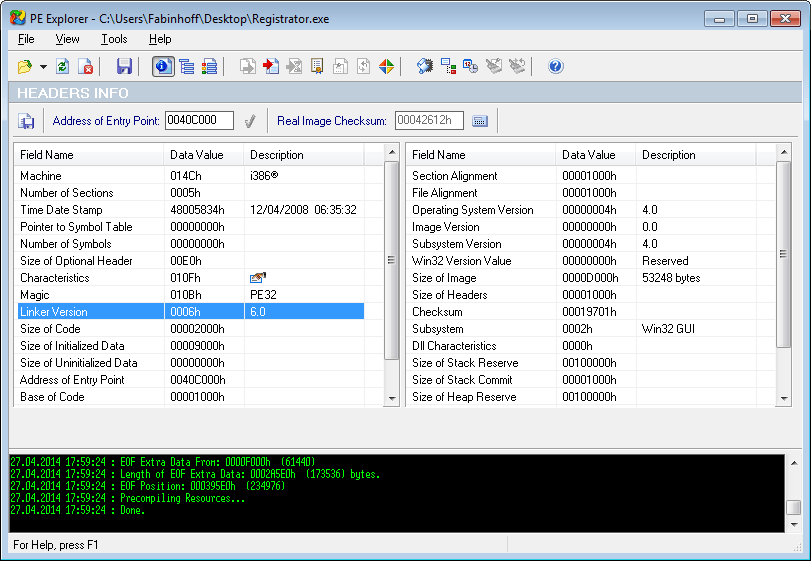Click the Open File folder icon

tap(25, 66)
